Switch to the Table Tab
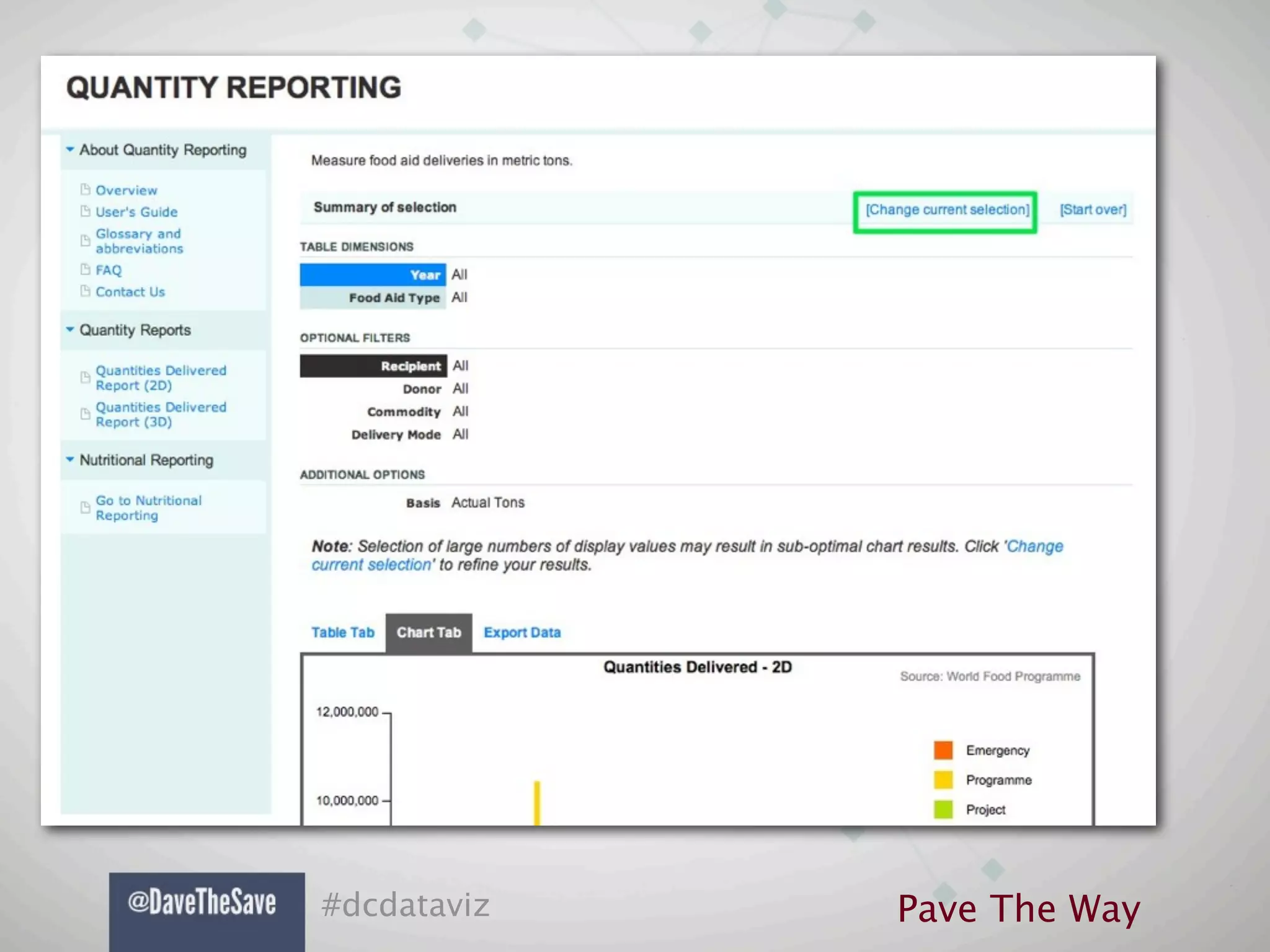This screenshot has height=952, width=1270. point(343,633)
